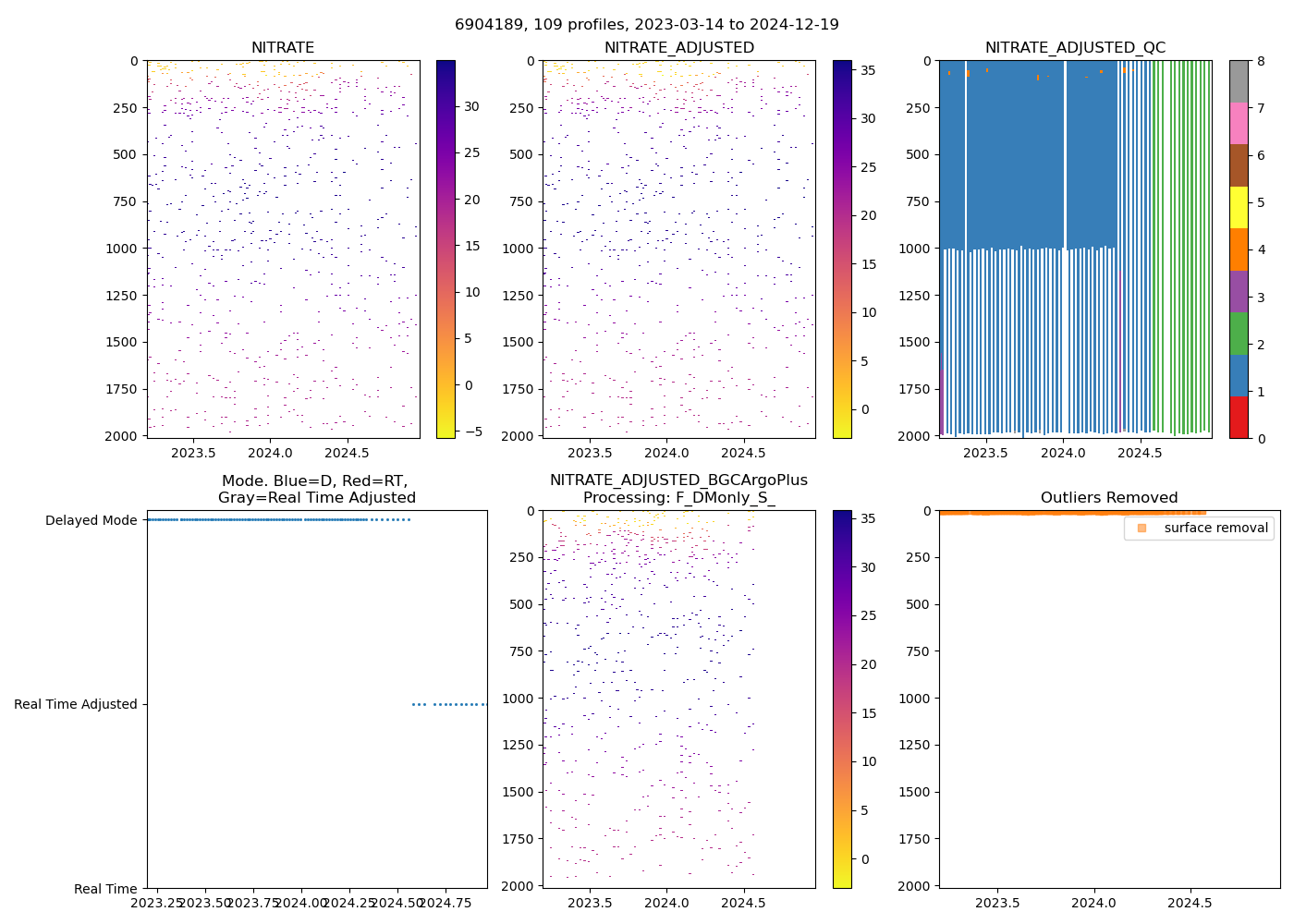Click the figure title with float ID 6904189

(x=647, y=25)
